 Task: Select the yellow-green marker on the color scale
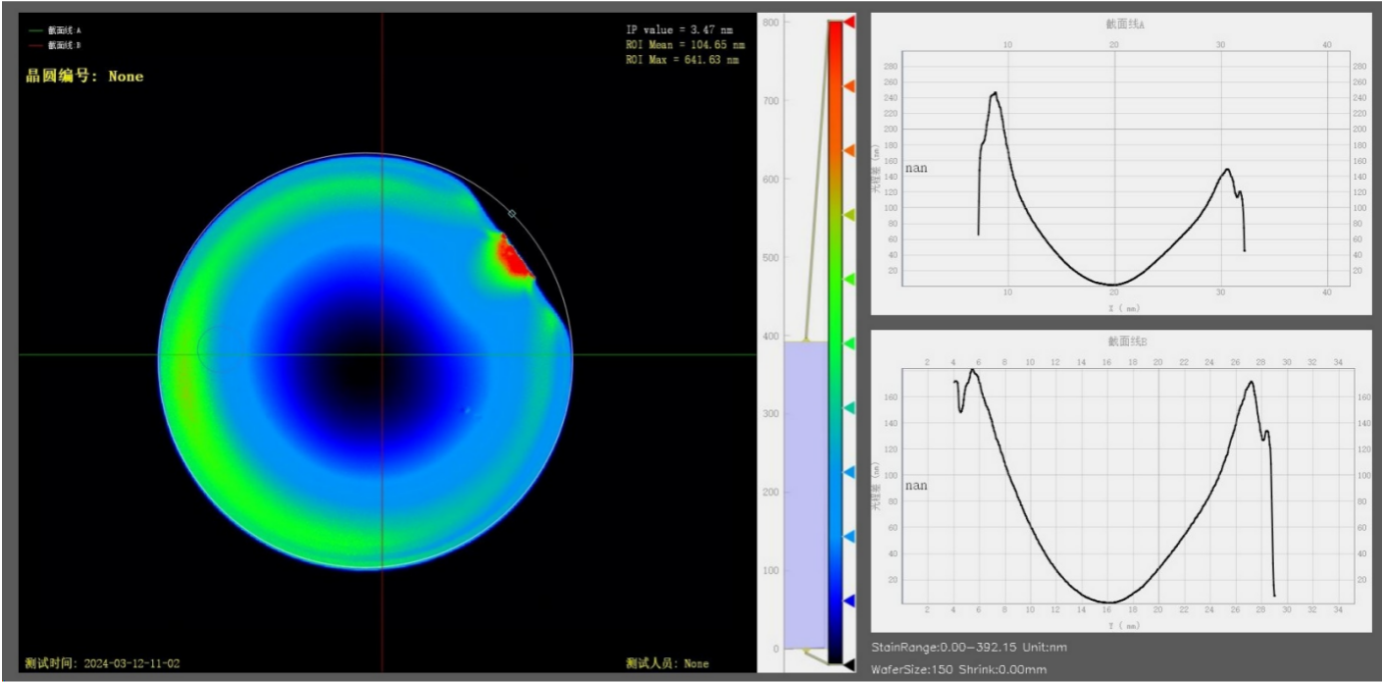click(850, 215)
